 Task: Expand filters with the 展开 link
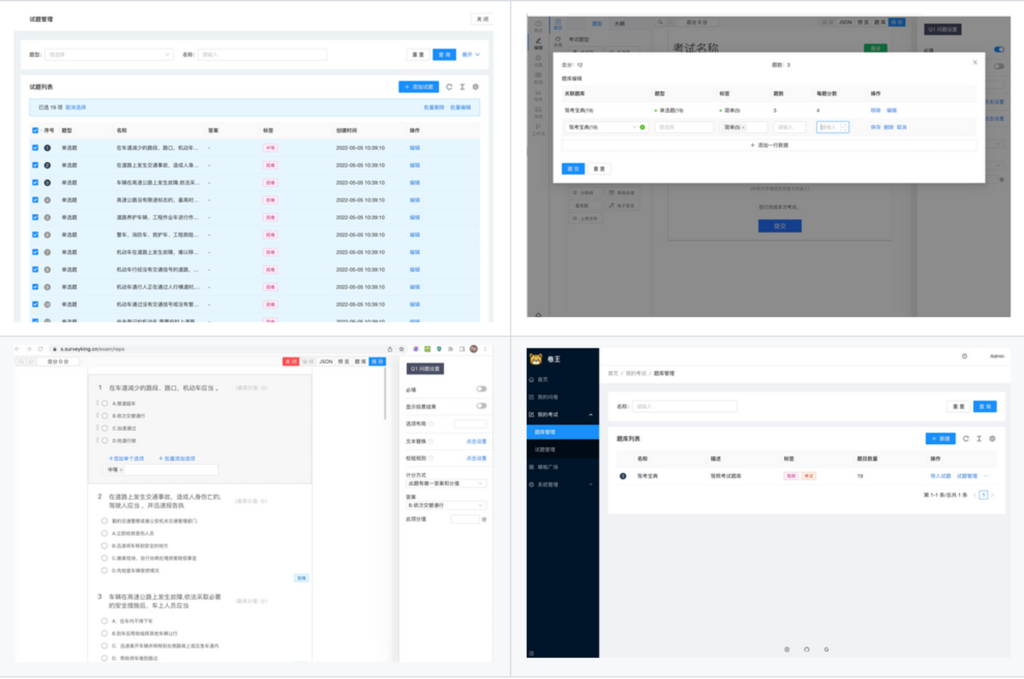click(x=470, y=55)
